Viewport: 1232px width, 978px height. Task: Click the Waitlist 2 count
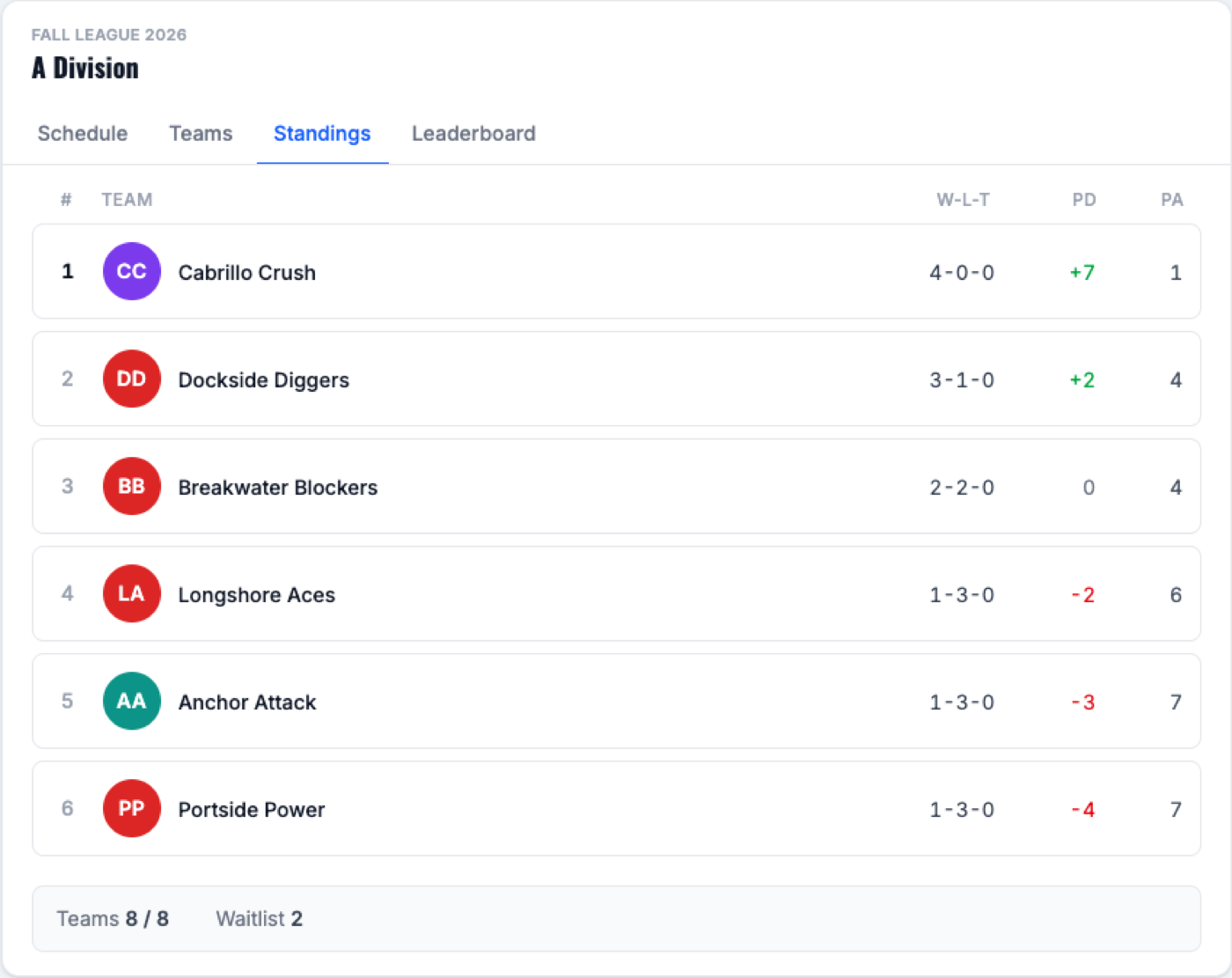click(x=260, y=919)
